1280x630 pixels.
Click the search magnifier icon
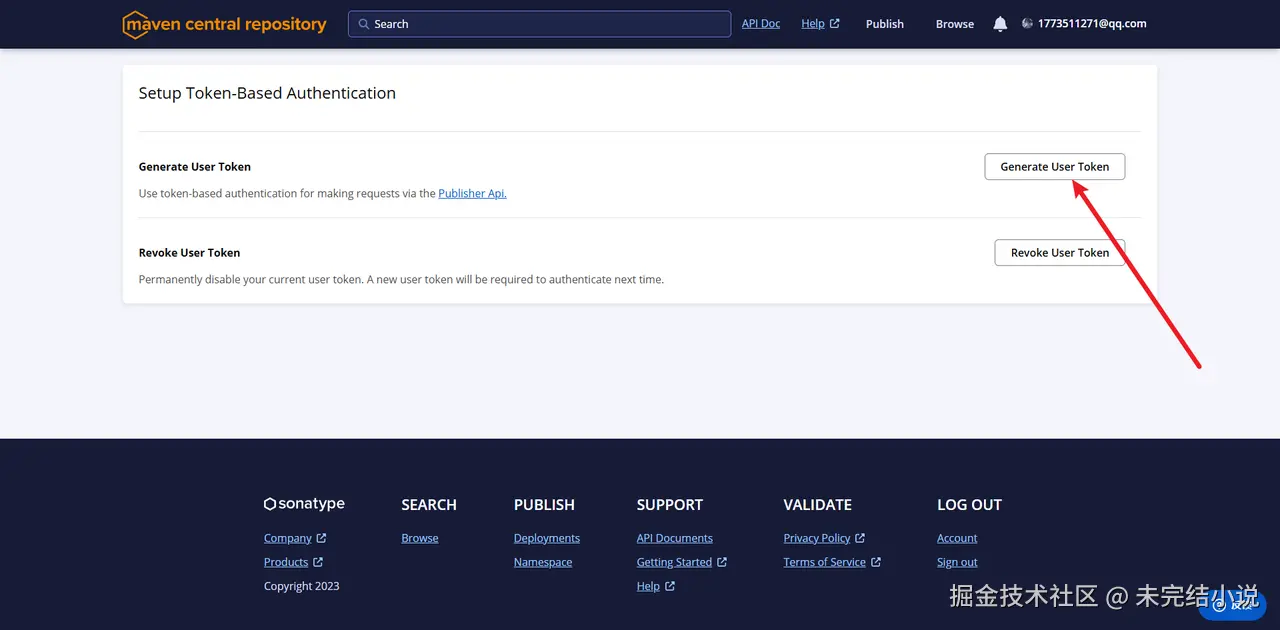coord(363,24)
